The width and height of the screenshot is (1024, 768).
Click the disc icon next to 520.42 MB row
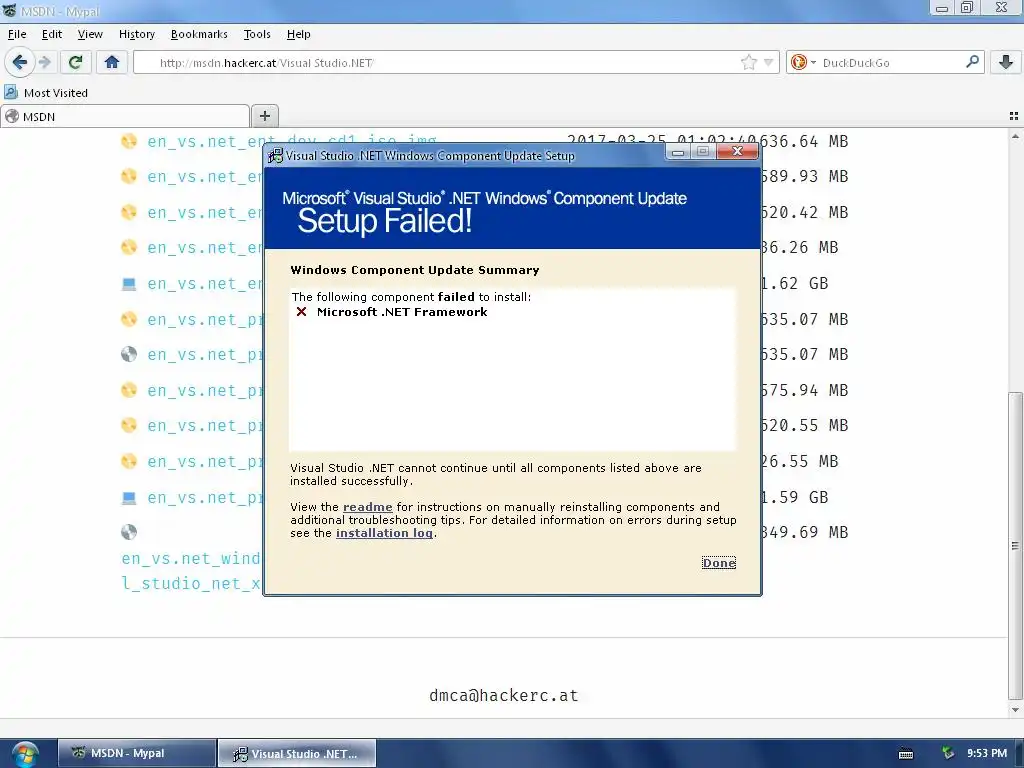129,212
